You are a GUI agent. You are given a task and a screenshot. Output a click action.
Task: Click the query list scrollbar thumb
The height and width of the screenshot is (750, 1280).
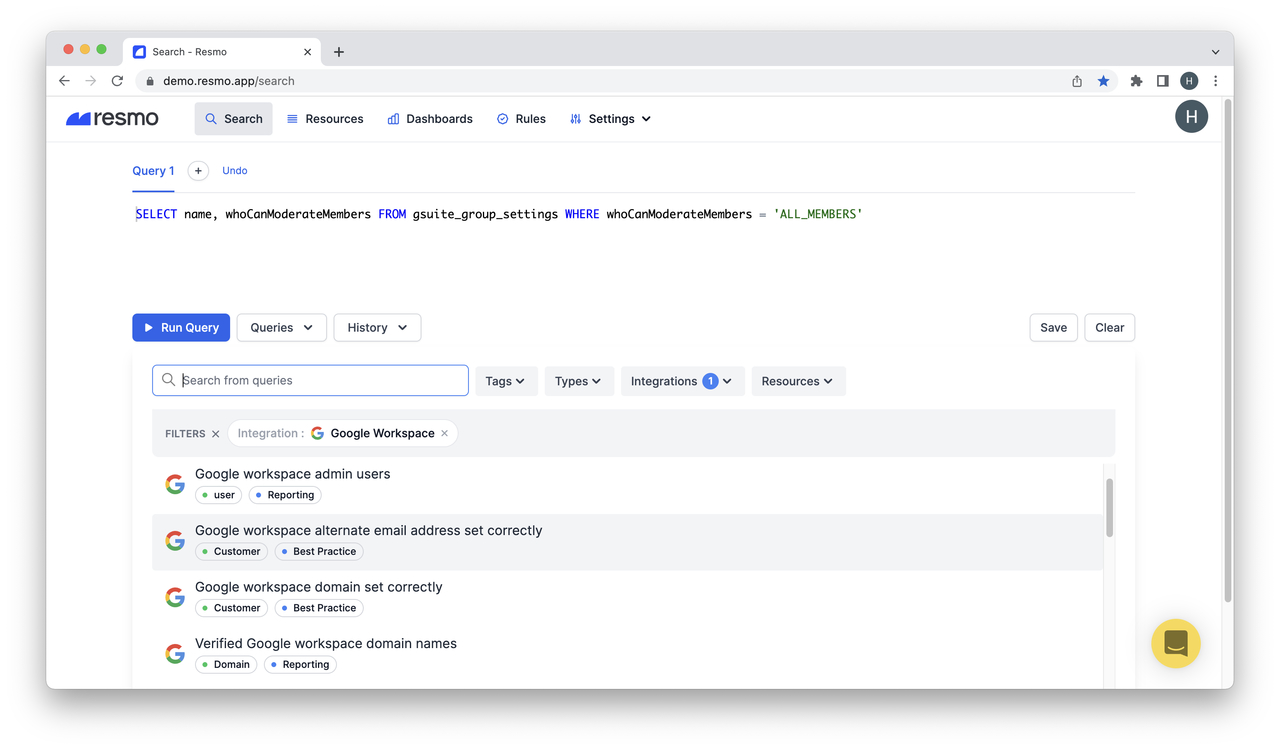[x=1109, y=508]
